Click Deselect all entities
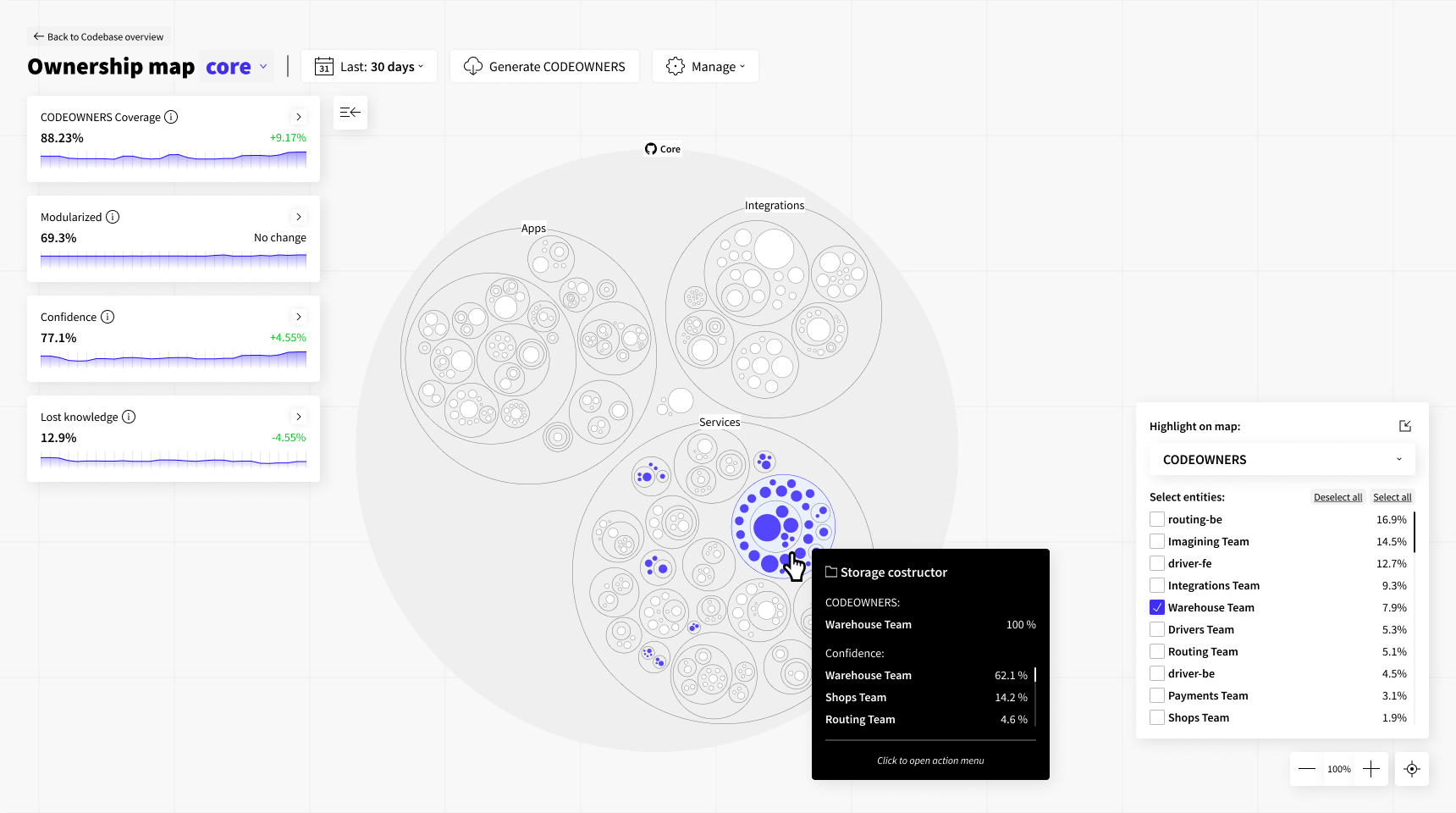The width and height of the screenshot is (1456, 813). coord(1337,497)
